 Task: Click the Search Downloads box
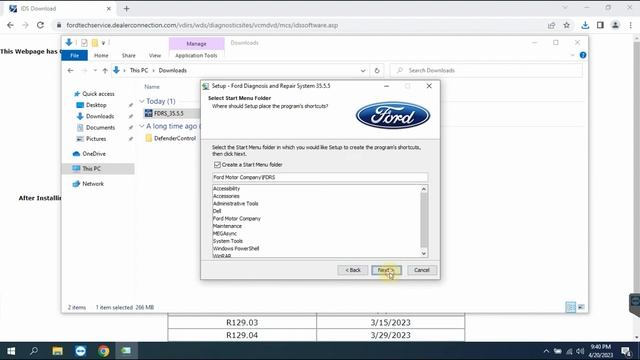pos(486,70)
